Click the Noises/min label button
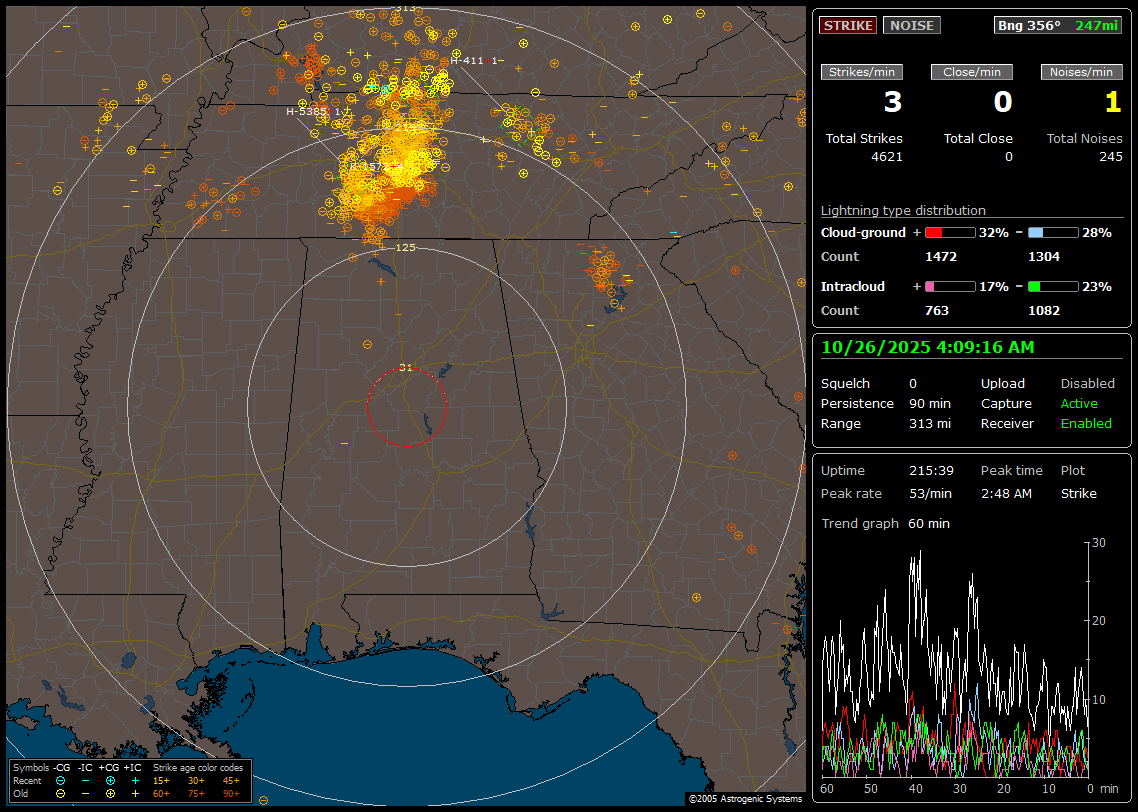The image size is (1138, 812). (x=1081, y=72)
